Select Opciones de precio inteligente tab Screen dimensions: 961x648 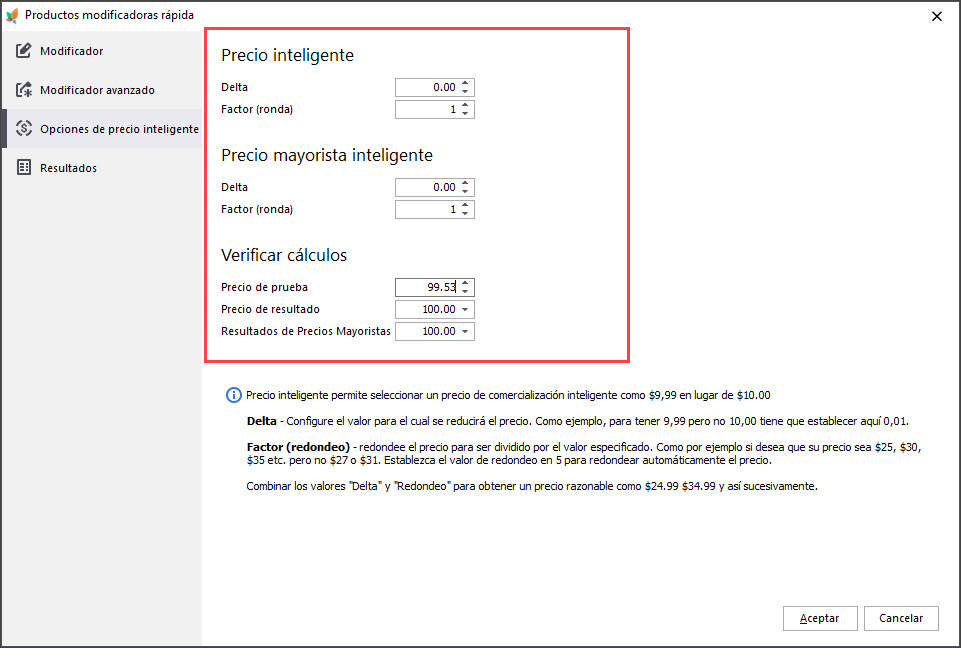102,129
